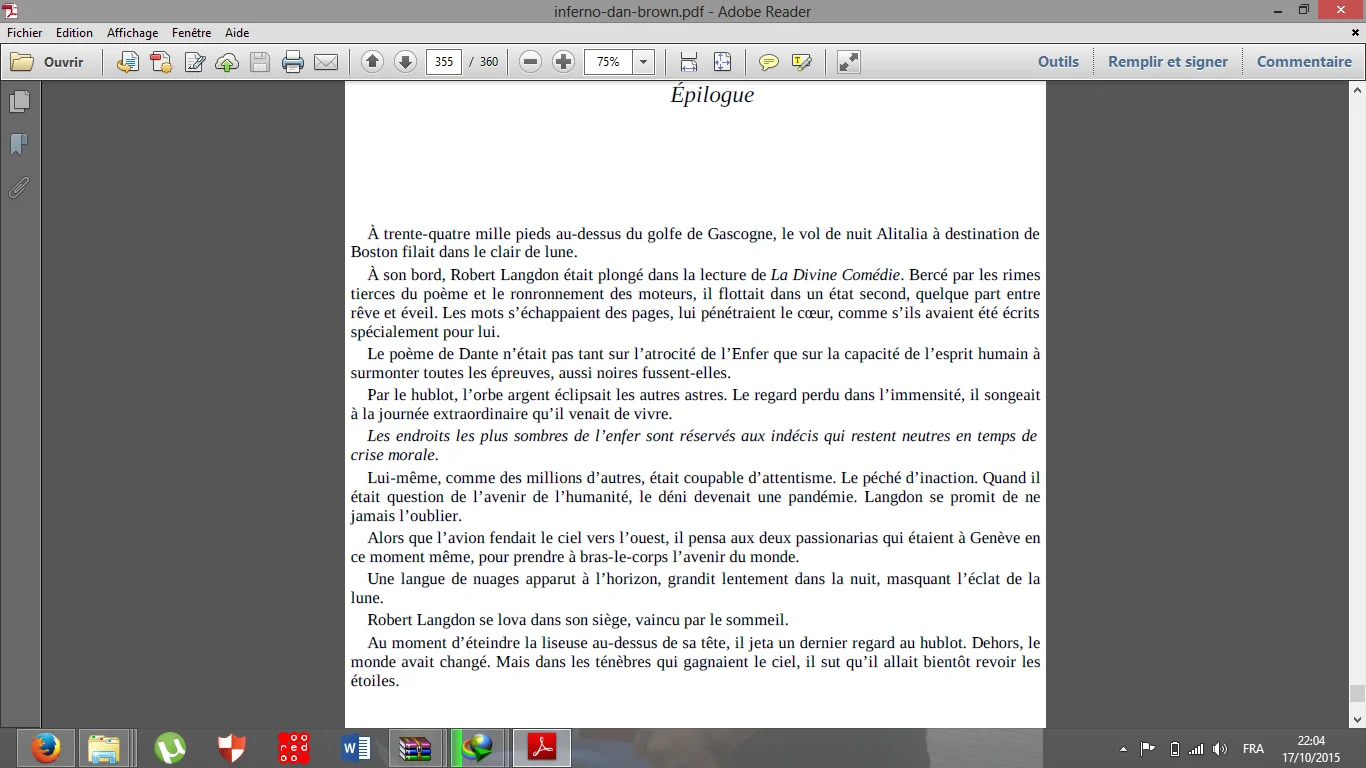1366x768 pixels.
Task: Show the bookmarks side panel
Action: click(x=19, y=145)
